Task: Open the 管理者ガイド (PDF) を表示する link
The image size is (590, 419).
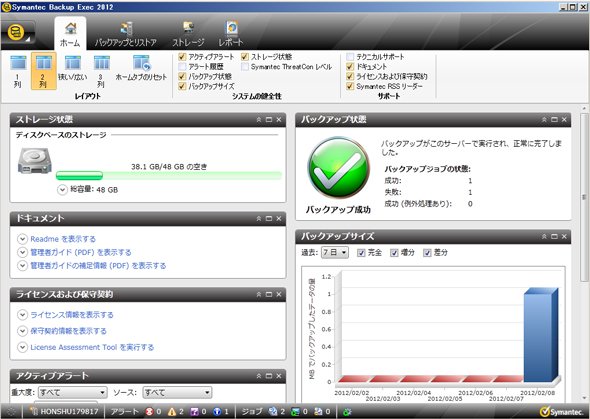Action: point(81,252)
